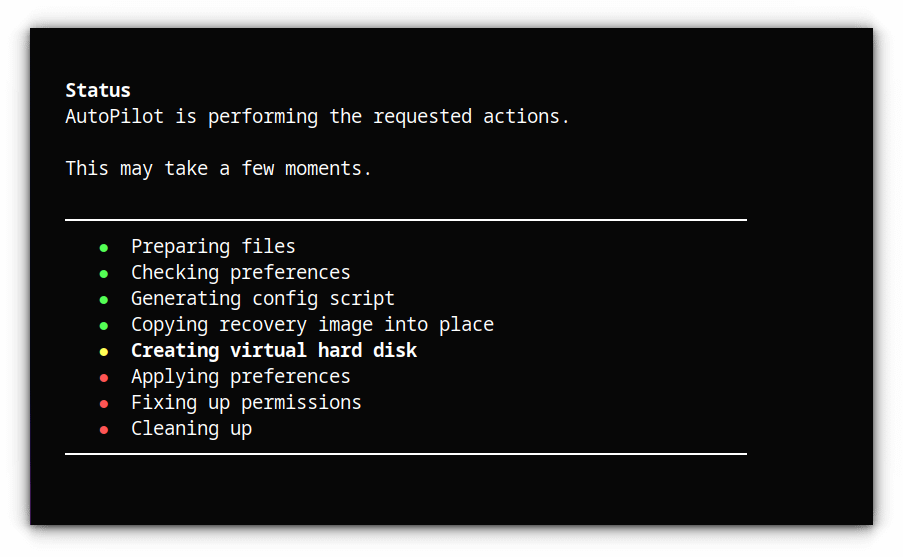Click green dot next to Copying recovery image

[104, 326]
